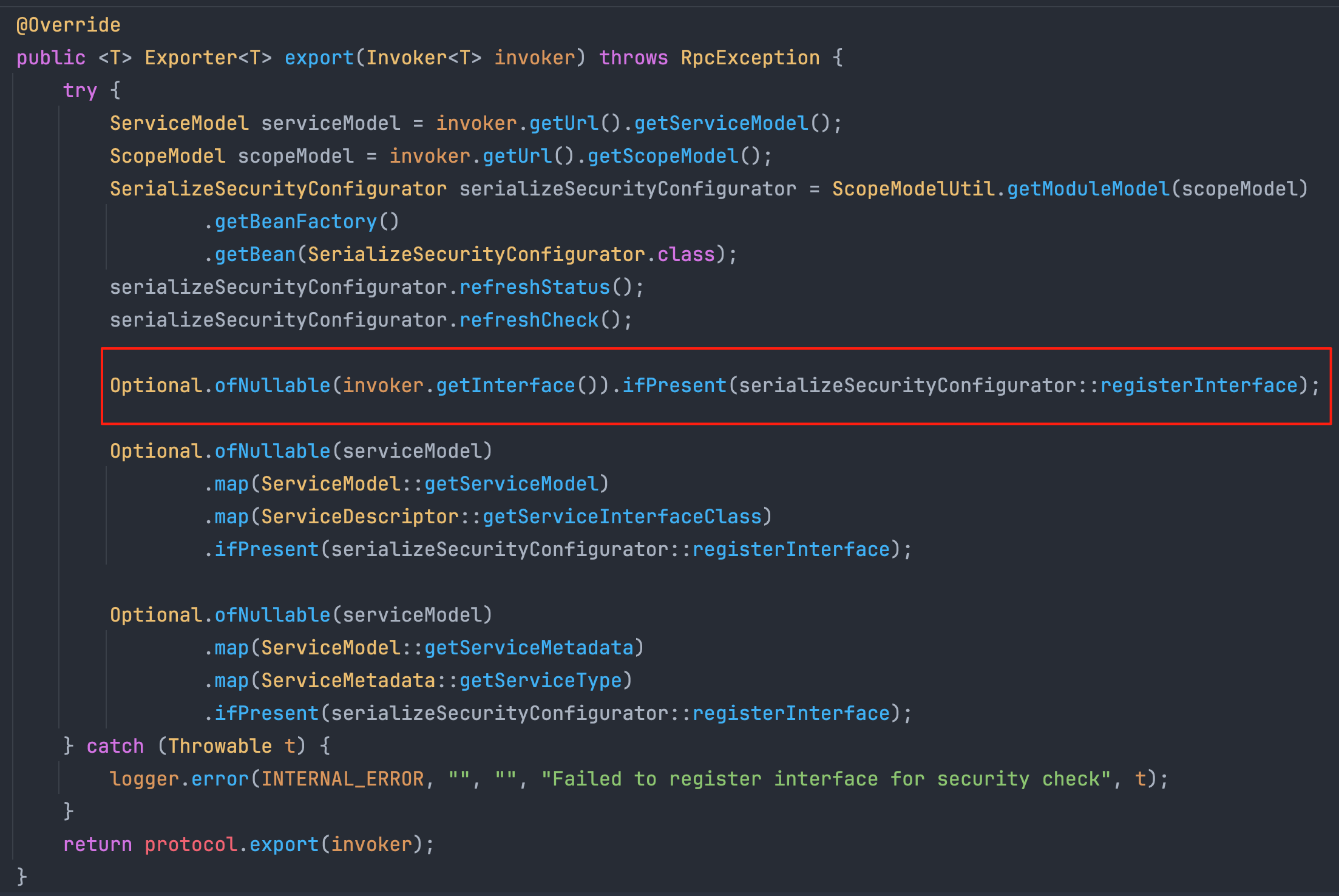Click SerializeSecurityConfigurator.class argument
1339x896 pixels.
(511, 254)
